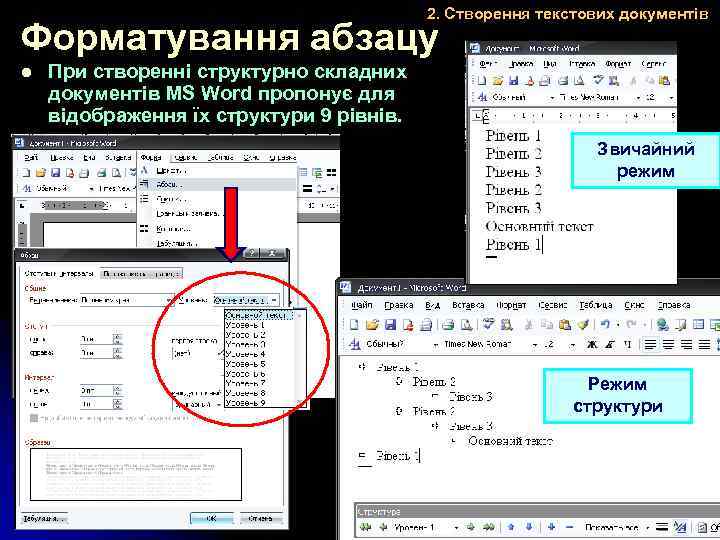Click help question-mark button in Абзац dialog
The image size is (720, 540).
coord(252,253)
